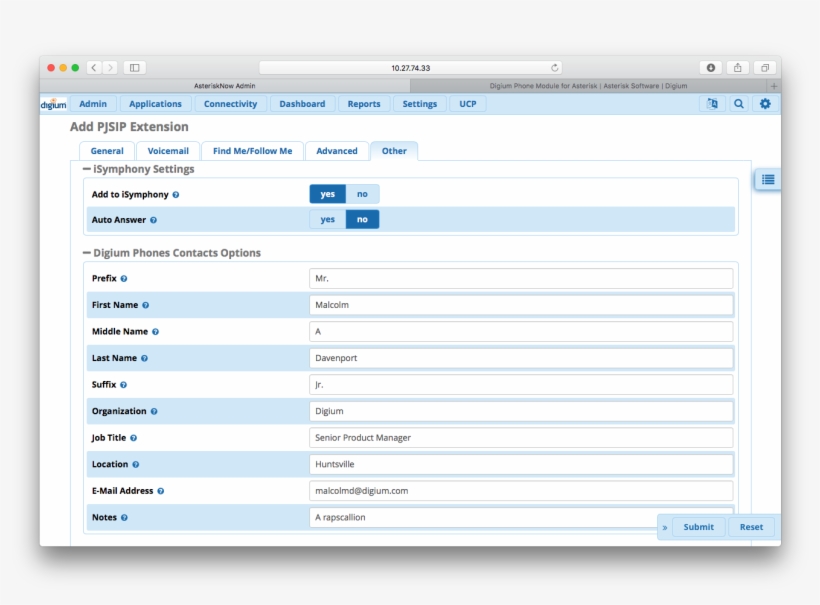
Task: Select the Other tab
Action: click(394, 151)
